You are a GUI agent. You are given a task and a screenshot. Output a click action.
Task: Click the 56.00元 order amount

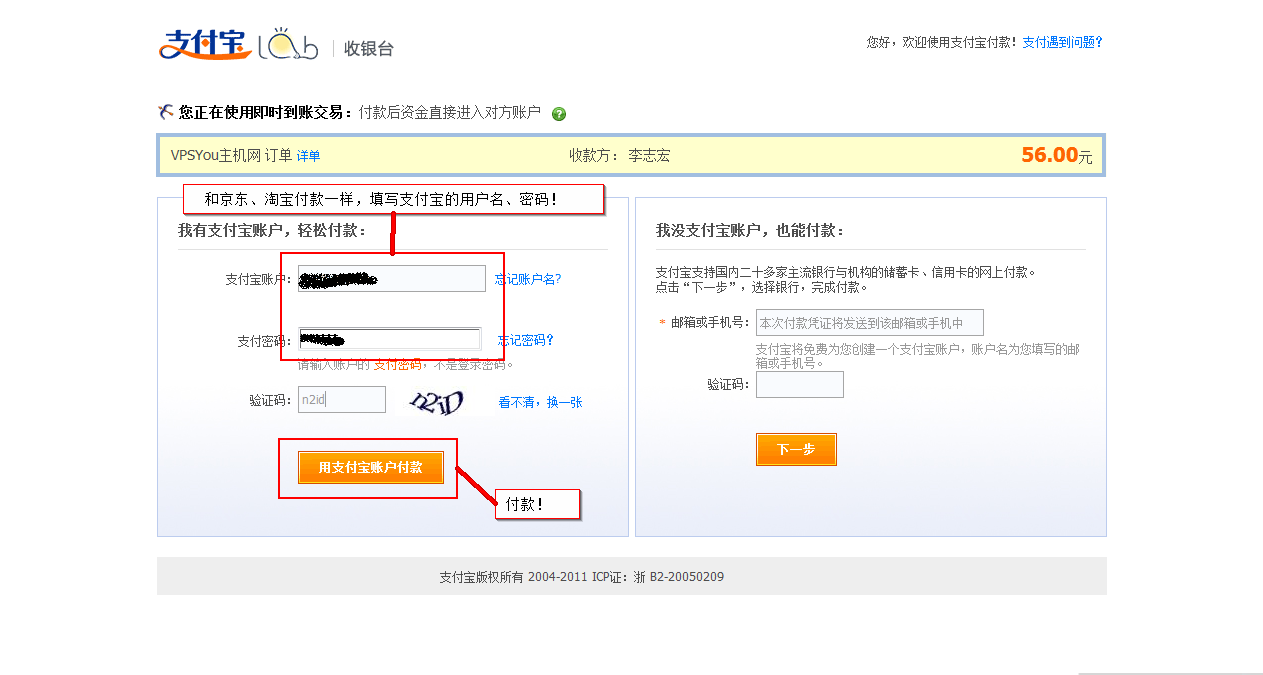pos(1056,155)
